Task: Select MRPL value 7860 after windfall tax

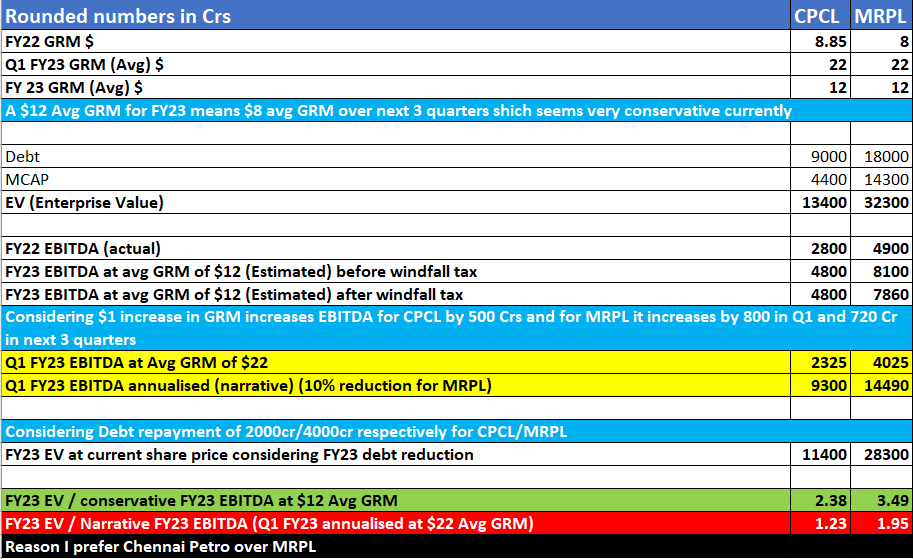Action: tap(881, 294)
